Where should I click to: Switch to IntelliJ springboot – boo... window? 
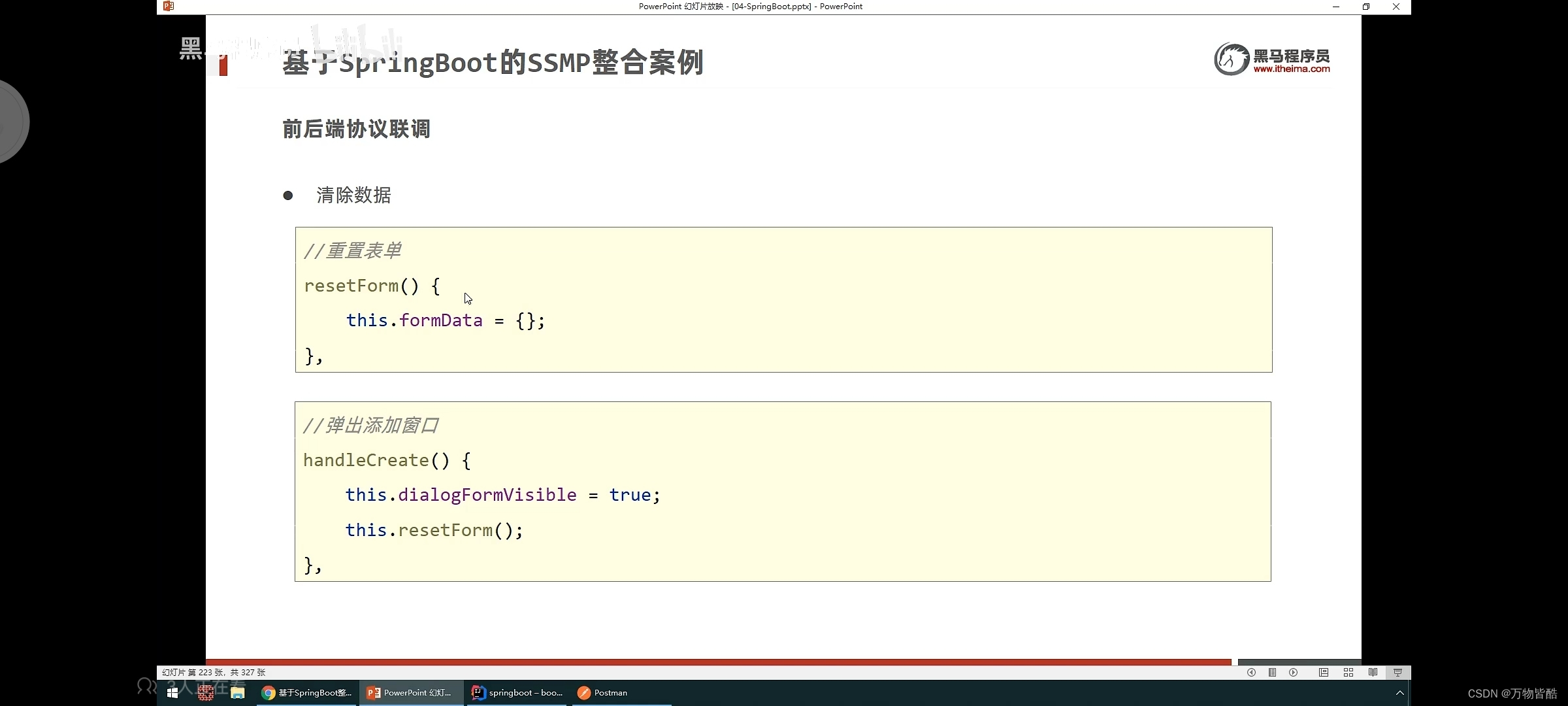(517, 693)
